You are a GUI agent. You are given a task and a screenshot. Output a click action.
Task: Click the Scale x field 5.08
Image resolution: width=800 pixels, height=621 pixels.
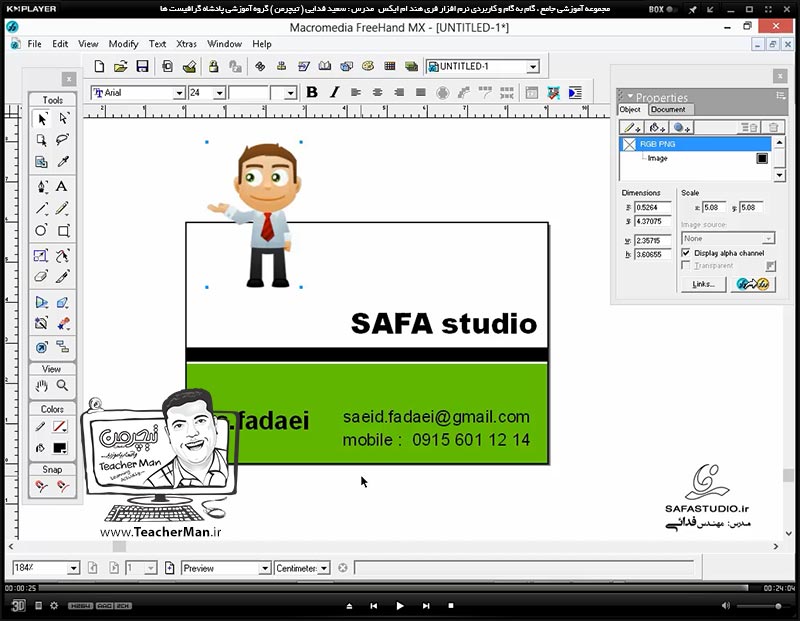click(x=714, y=207)
